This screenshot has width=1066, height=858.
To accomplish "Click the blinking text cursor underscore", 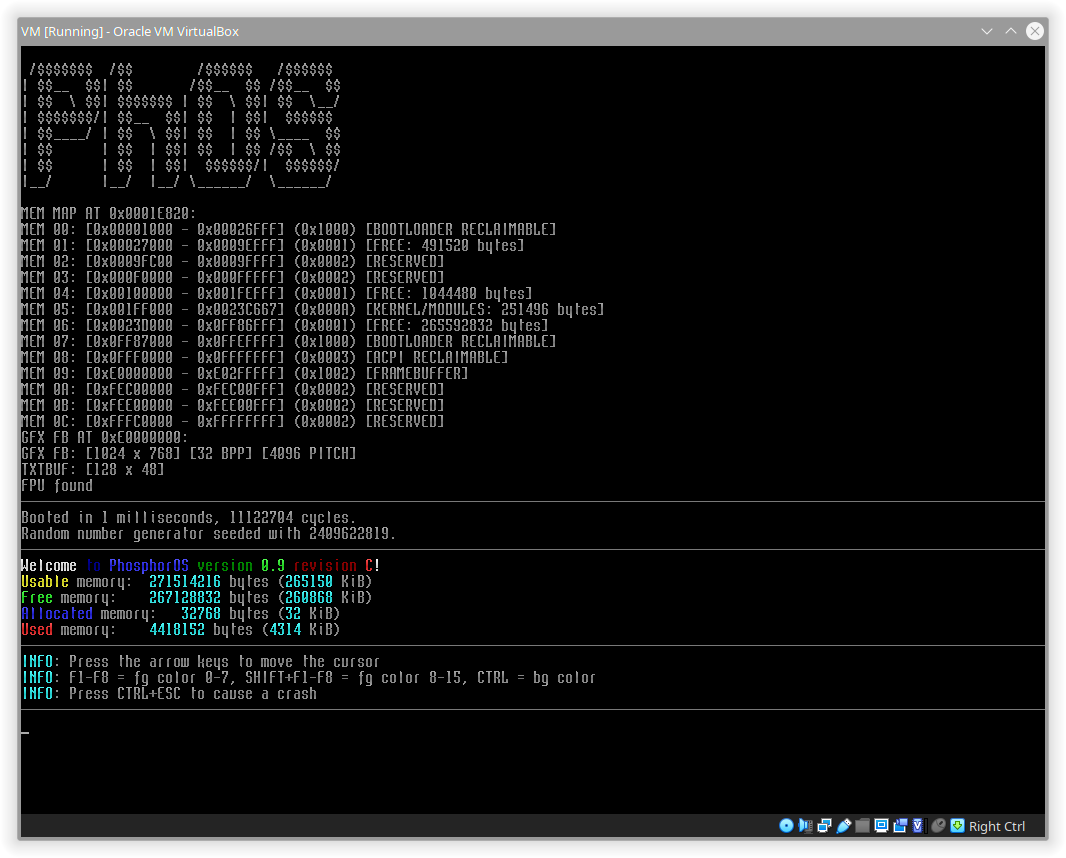I will coord(25,733).
